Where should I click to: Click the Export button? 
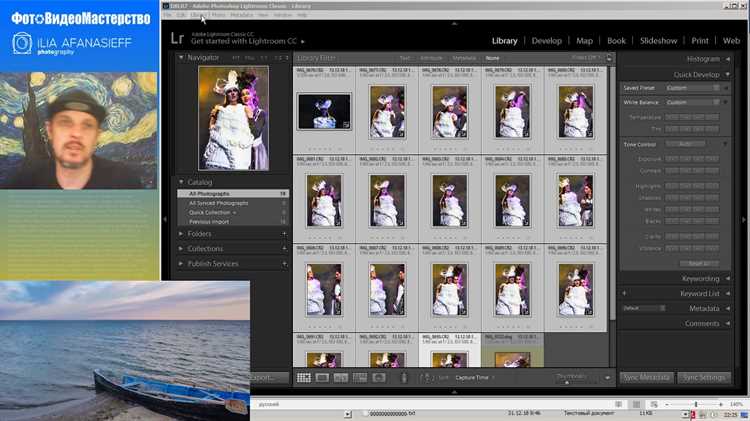269,377
